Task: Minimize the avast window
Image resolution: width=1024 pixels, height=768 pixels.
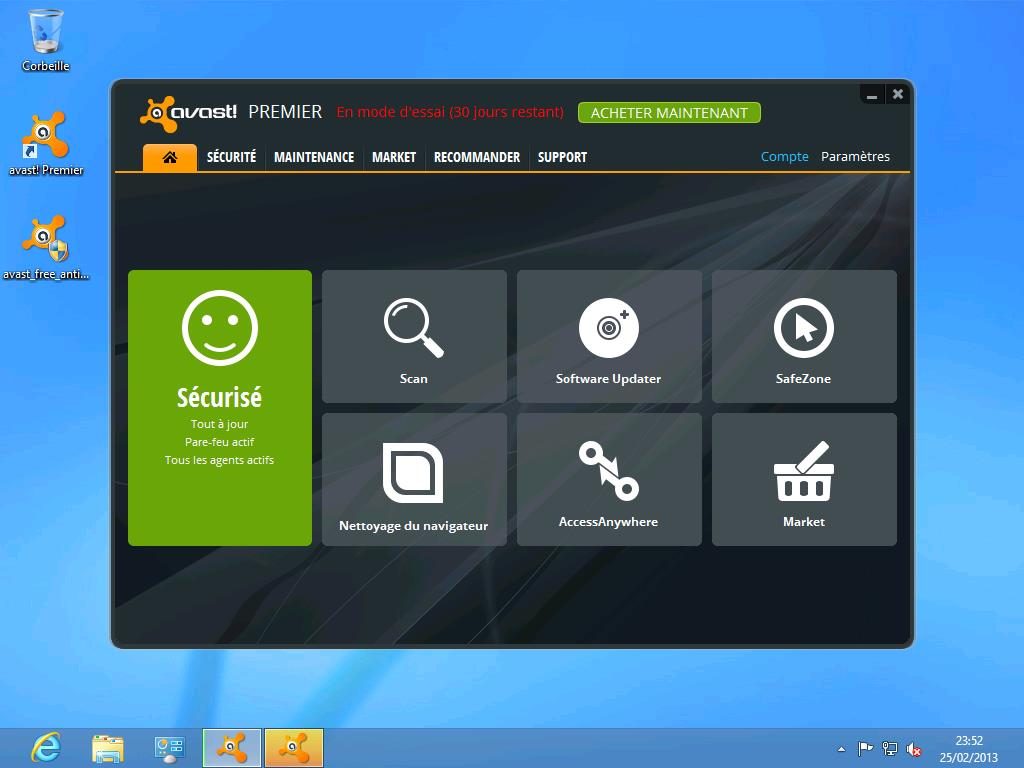Action: coord(872,95)
